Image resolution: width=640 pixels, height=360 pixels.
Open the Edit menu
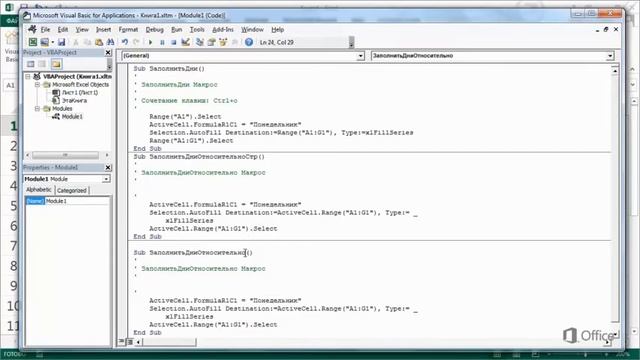63,29
